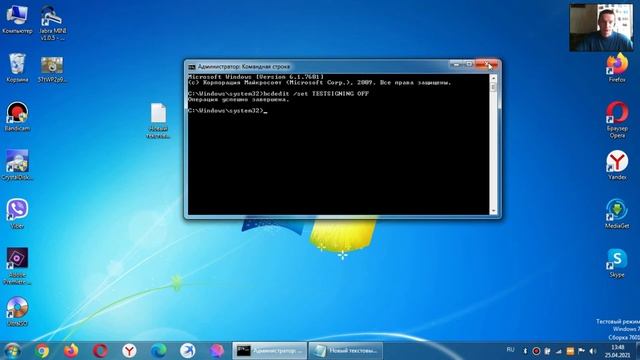Select the Новый текстовый document on desktop
Screen dimensions: 640x360
(158, 121)
